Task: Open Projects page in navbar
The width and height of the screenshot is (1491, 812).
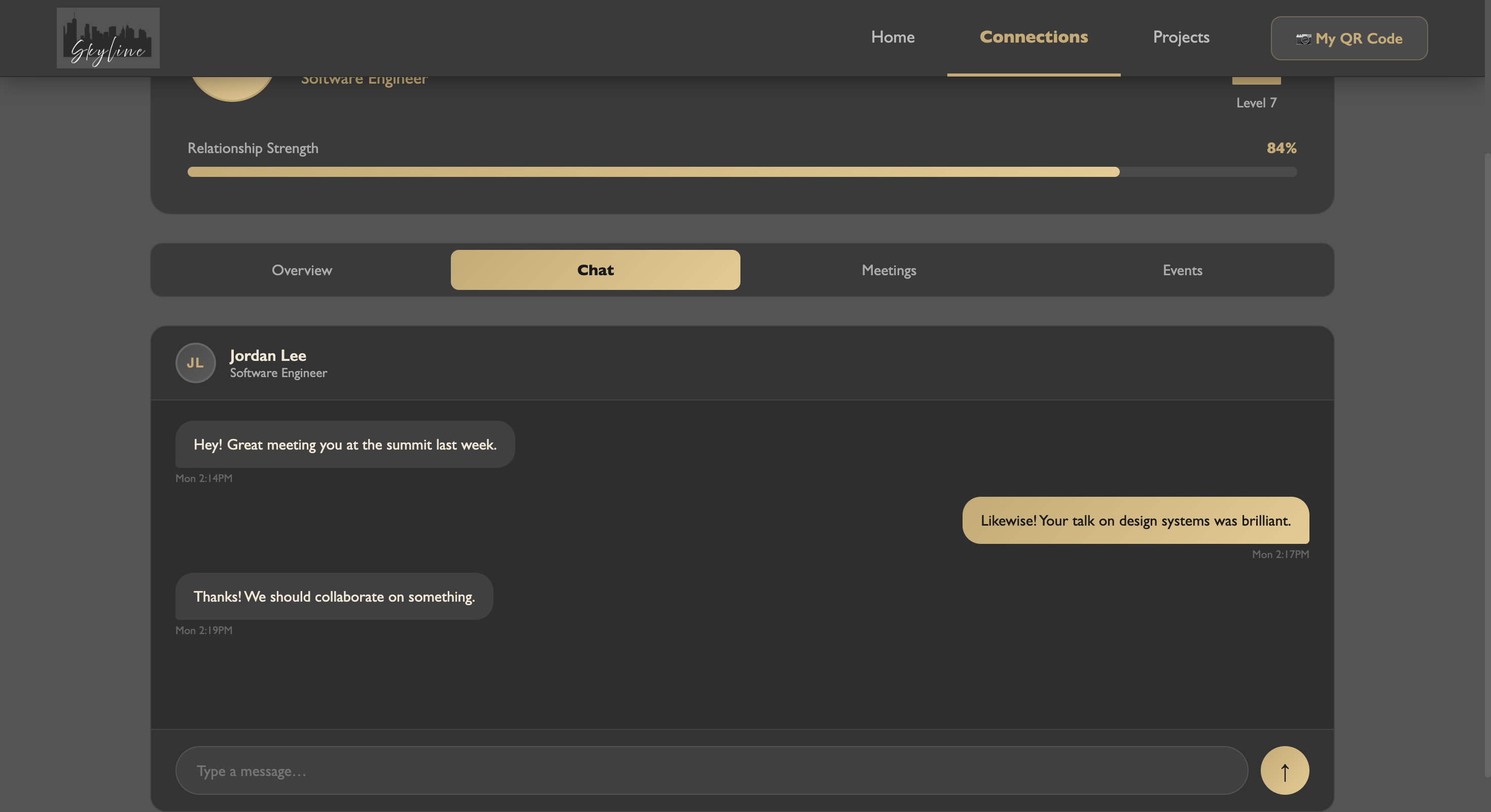Action: click(x=1181, y=37)
